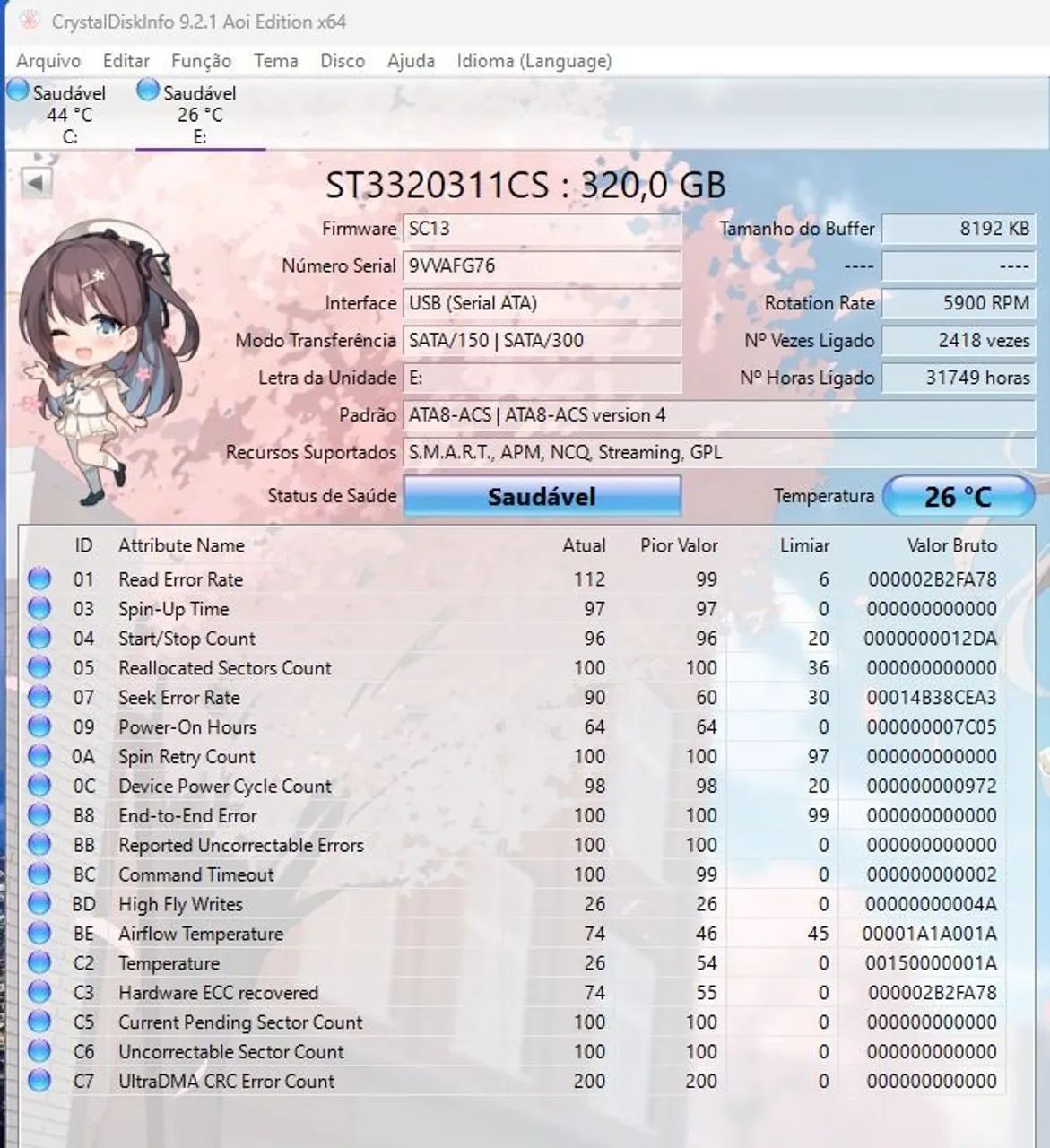Click status orb of Hardware ECC recovered row
Viewport: 1050px width, 1148px height.
(39, 993)
